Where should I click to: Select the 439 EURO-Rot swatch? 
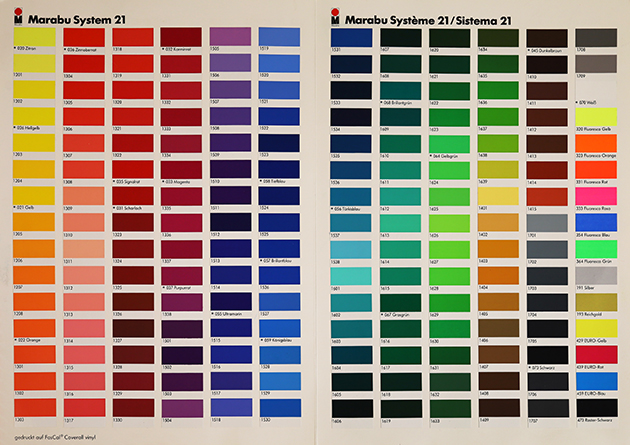tap(597, 355)
